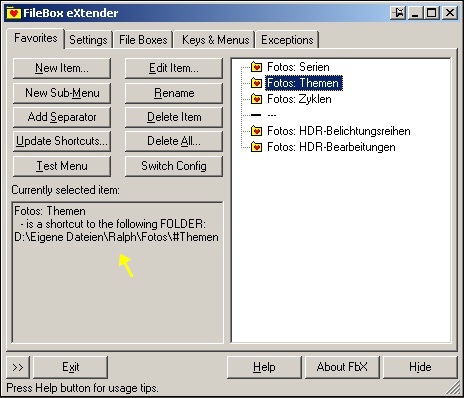Maximize the FileBox eXtender window
Viewport: 464px width, 398px height.
click(x=432, y=13)
